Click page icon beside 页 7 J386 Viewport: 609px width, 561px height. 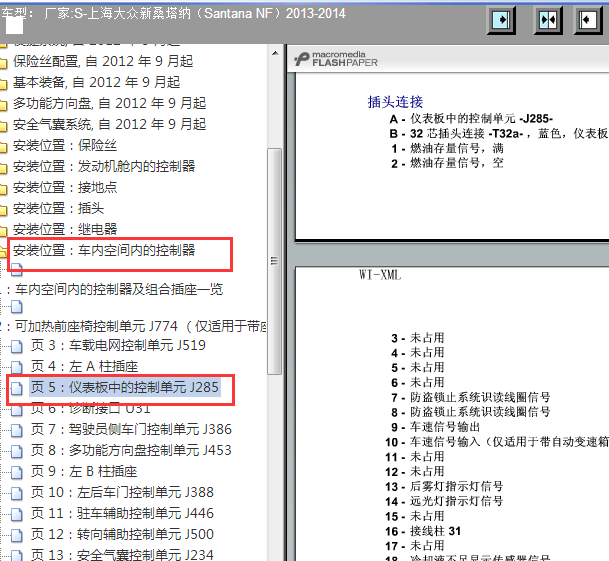click(x=16, y=430)
